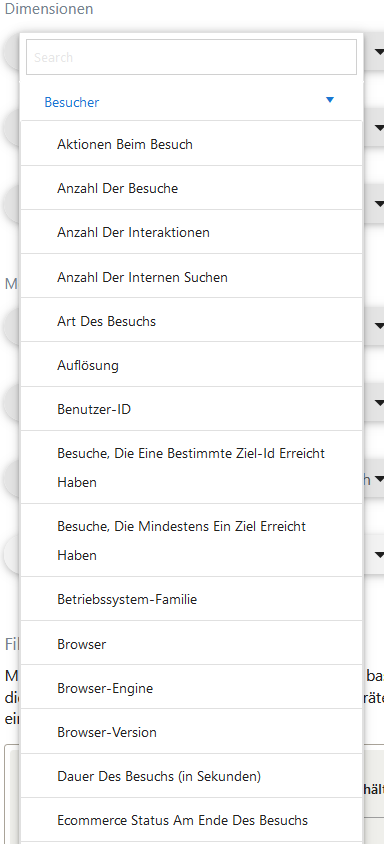This screenshot has height=844, width=384.
Task: Choose Dauer Des Besuchs (in Sekunden)
Action: click(x=191, y=776)
